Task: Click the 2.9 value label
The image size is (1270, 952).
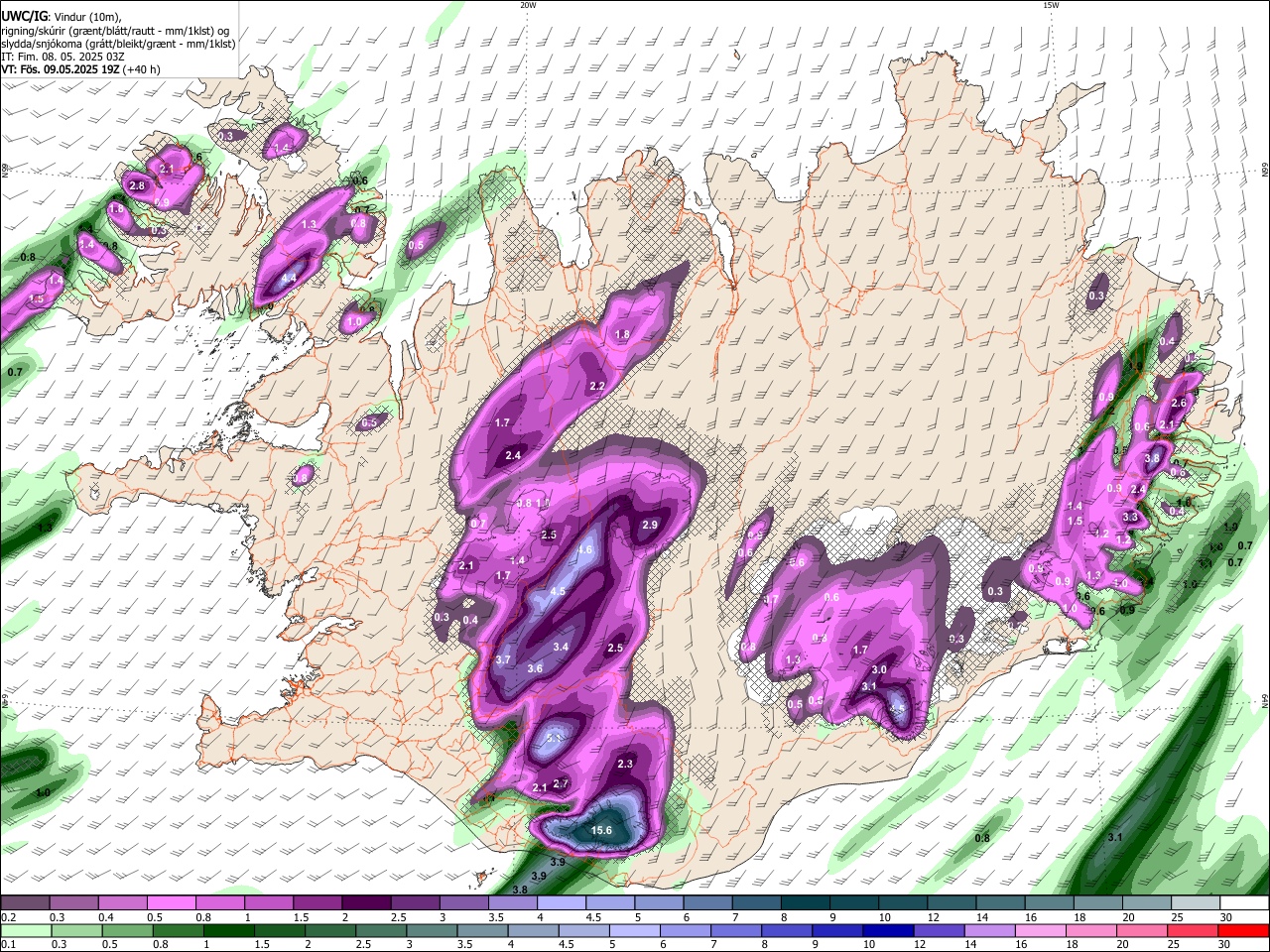Action: tap(650, 525)
